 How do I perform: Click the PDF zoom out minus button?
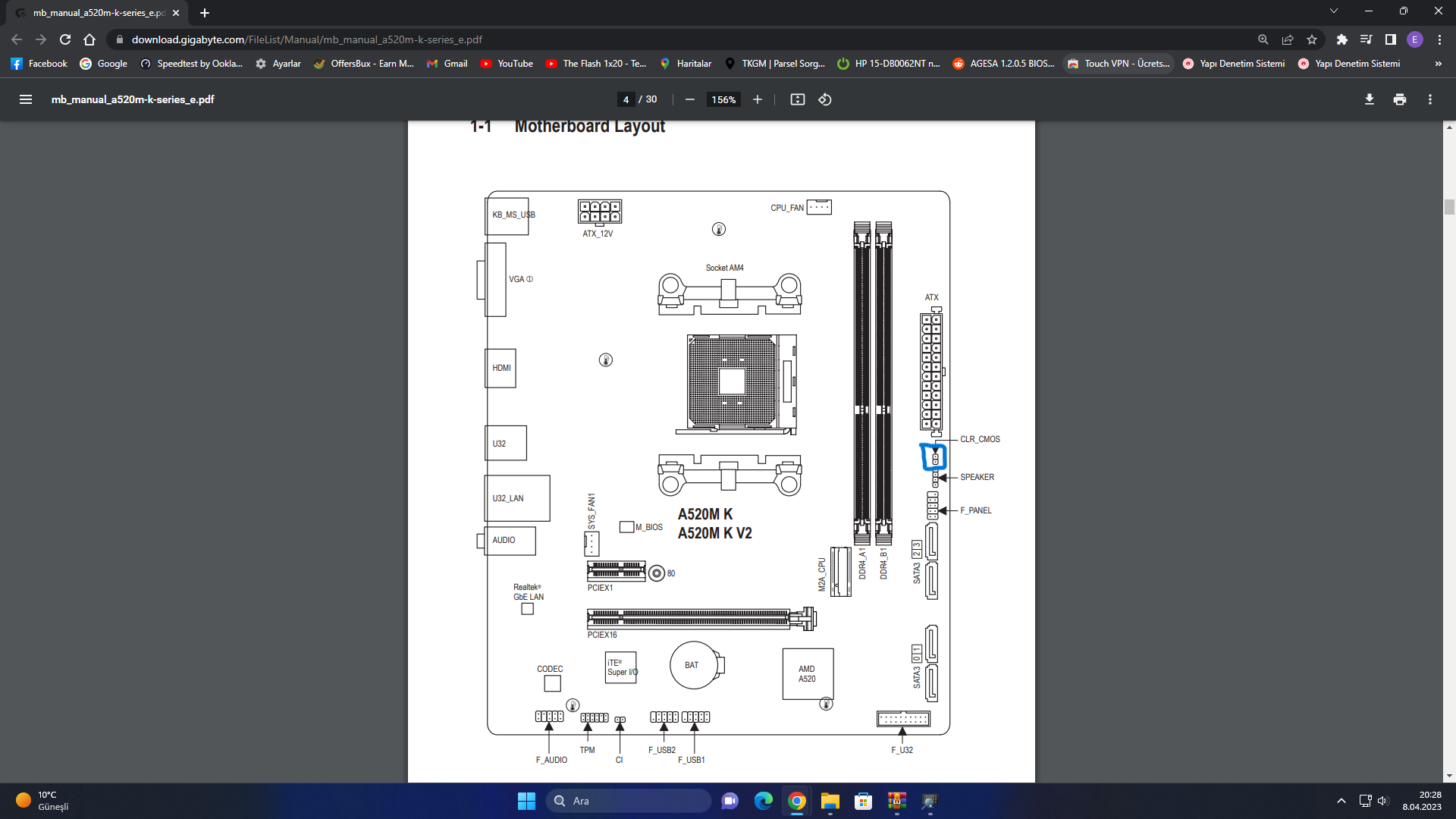tap(689, 99)
